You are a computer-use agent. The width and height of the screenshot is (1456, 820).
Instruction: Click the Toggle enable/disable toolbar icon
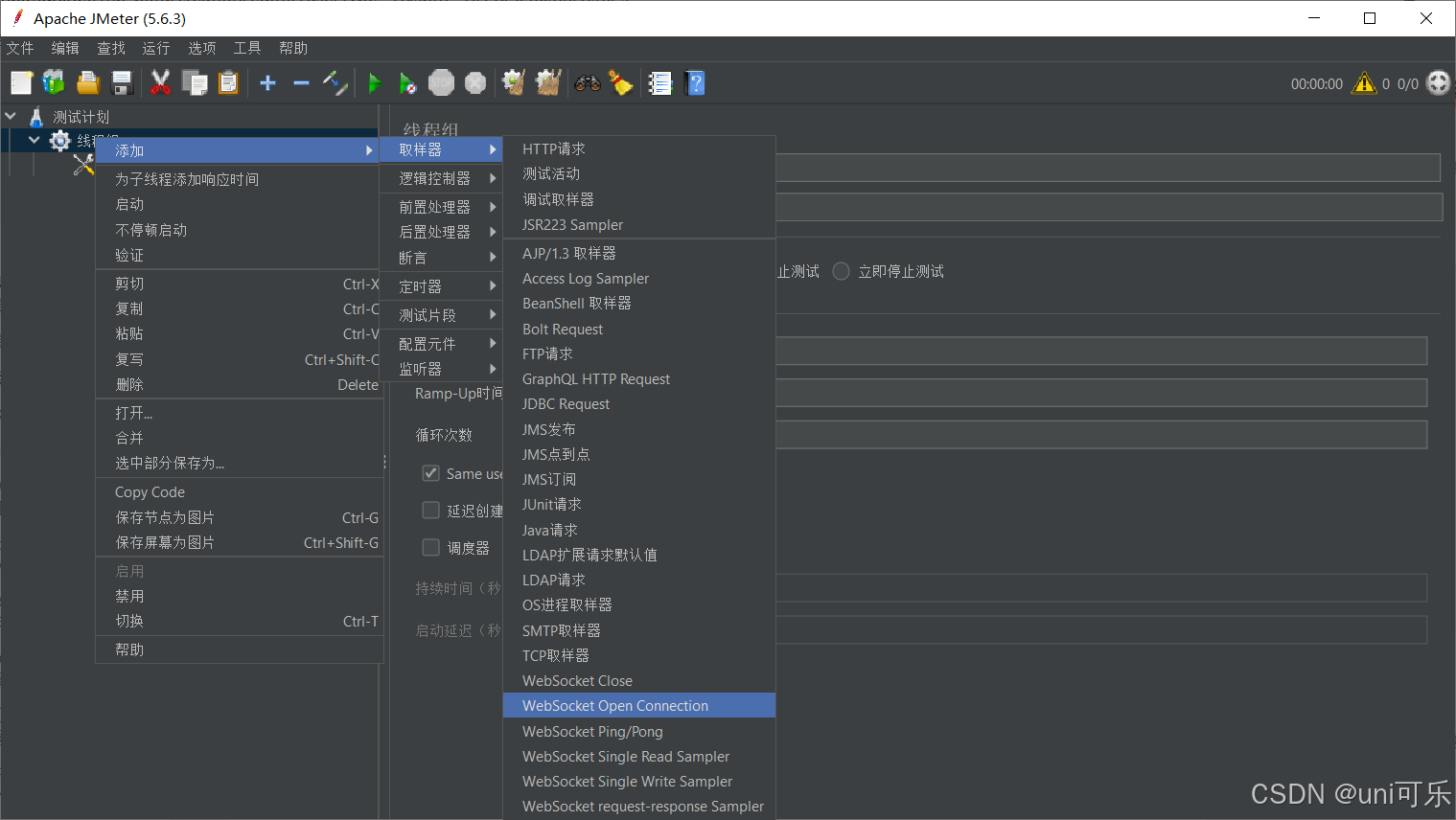[x=335, y=83]
